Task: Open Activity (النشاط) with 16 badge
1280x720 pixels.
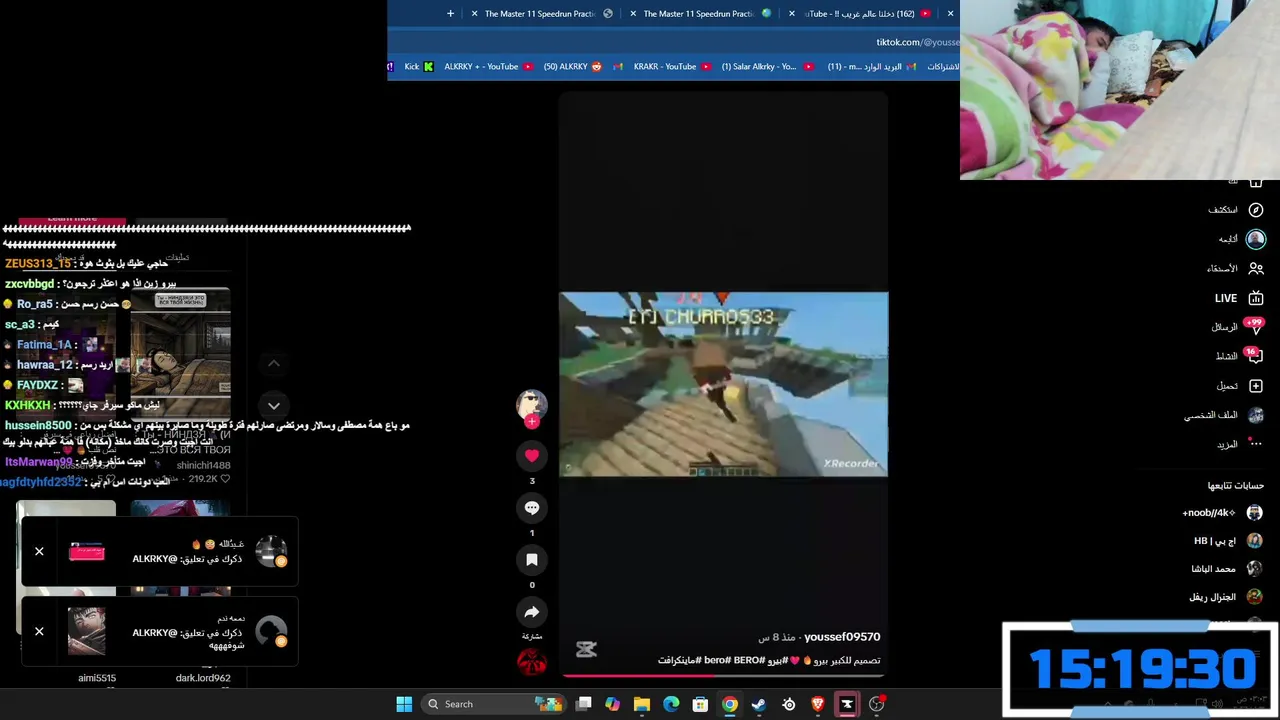Action: [x=1238, y=356]
